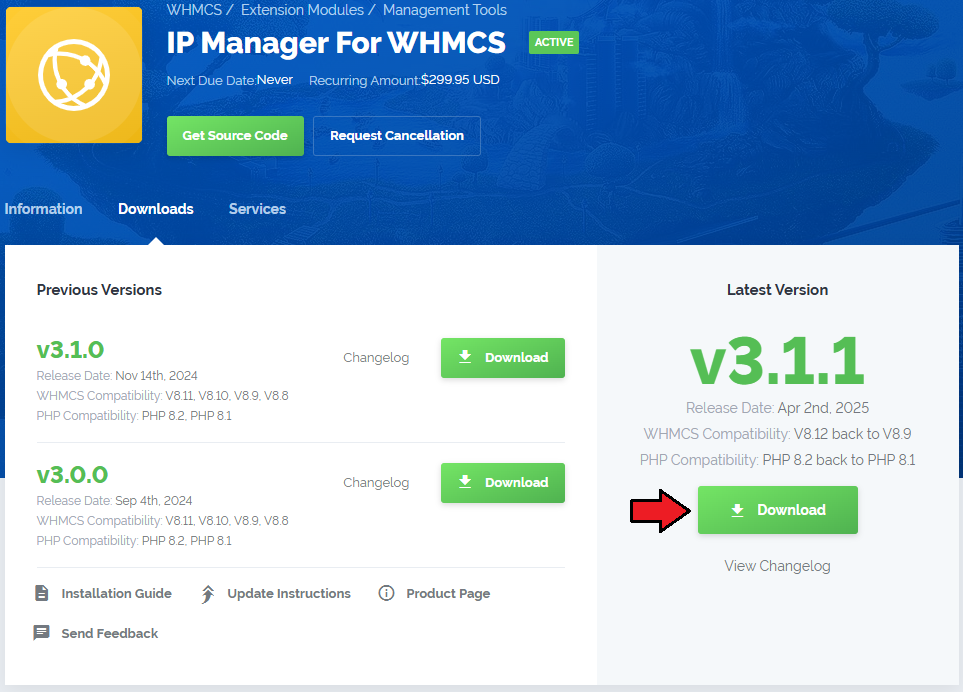This screenshot has height=692, width=963.
Task: Open the Installation Guide link
Action: 117,593
